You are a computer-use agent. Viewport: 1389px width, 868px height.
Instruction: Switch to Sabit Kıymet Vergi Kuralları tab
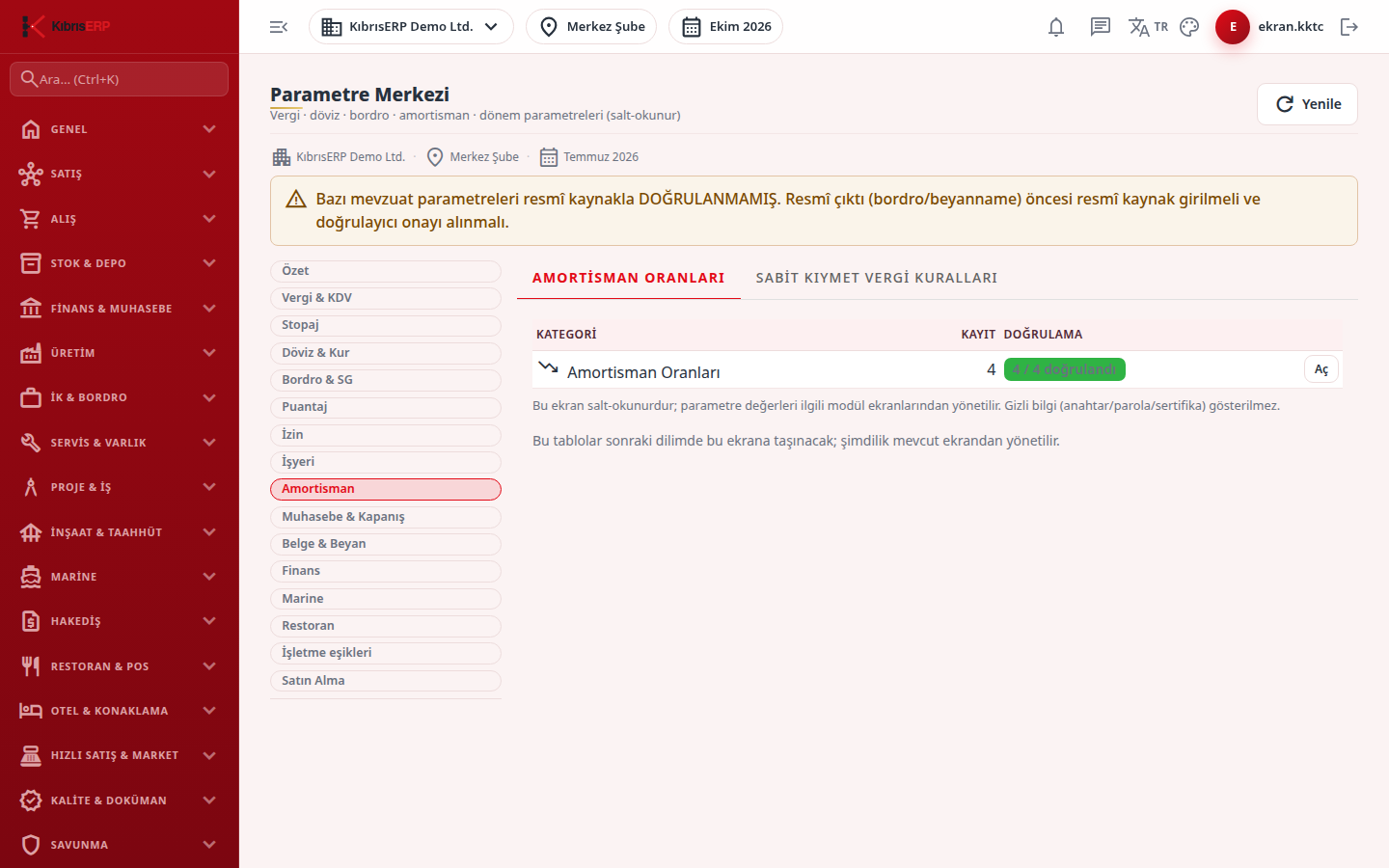[x=877, y=278]
